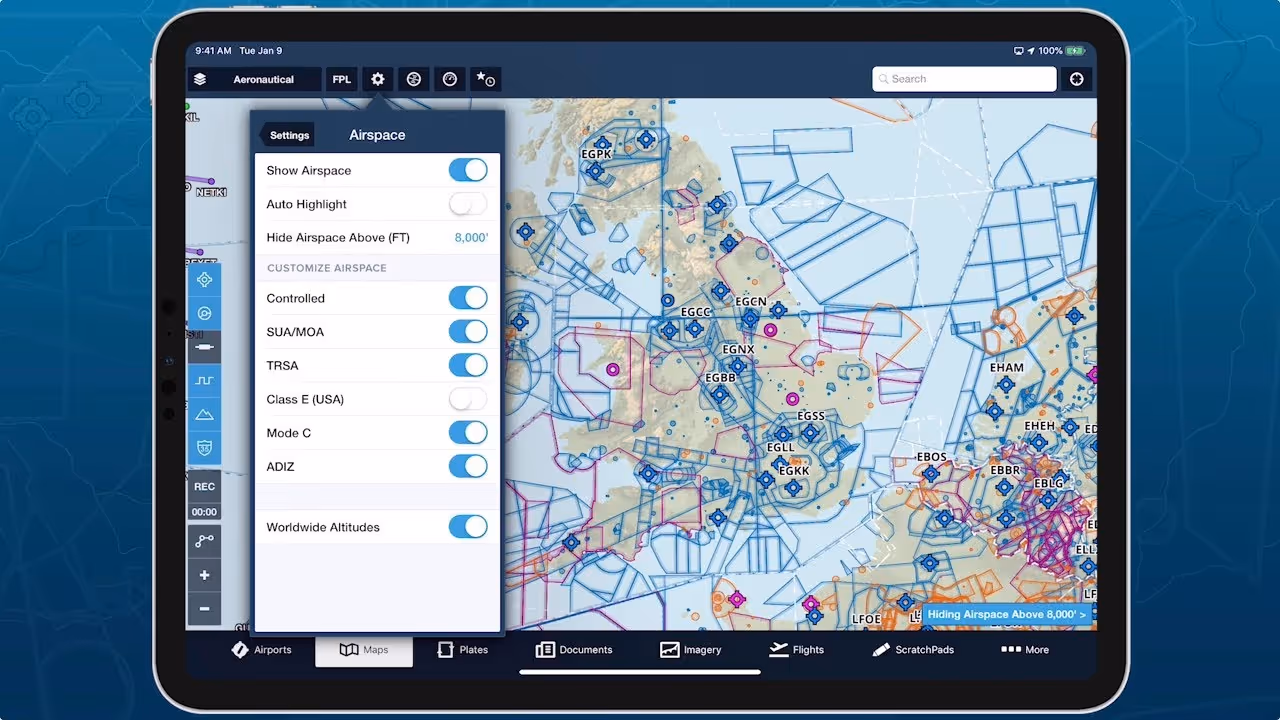Tap the EGCC airport marker on map
This screenshot has height=720, width=1280.
pyautogui.click(x=694, y=328)
